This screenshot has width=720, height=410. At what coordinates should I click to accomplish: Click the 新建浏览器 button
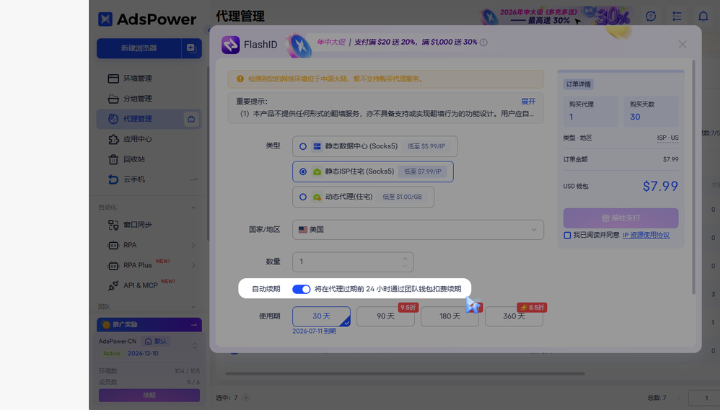coord(139,48)
